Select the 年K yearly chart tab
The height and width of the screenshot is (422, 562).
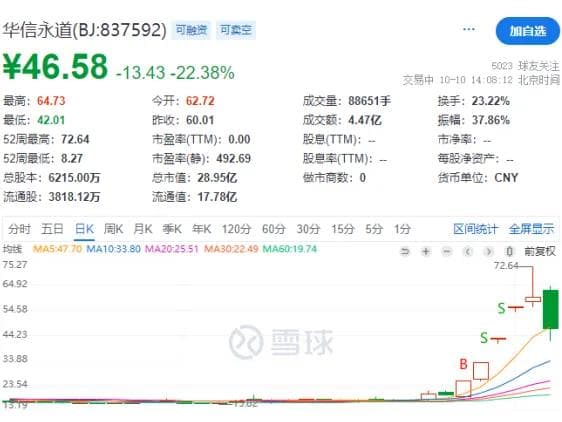pyautogui.click(x=201, y=229)
